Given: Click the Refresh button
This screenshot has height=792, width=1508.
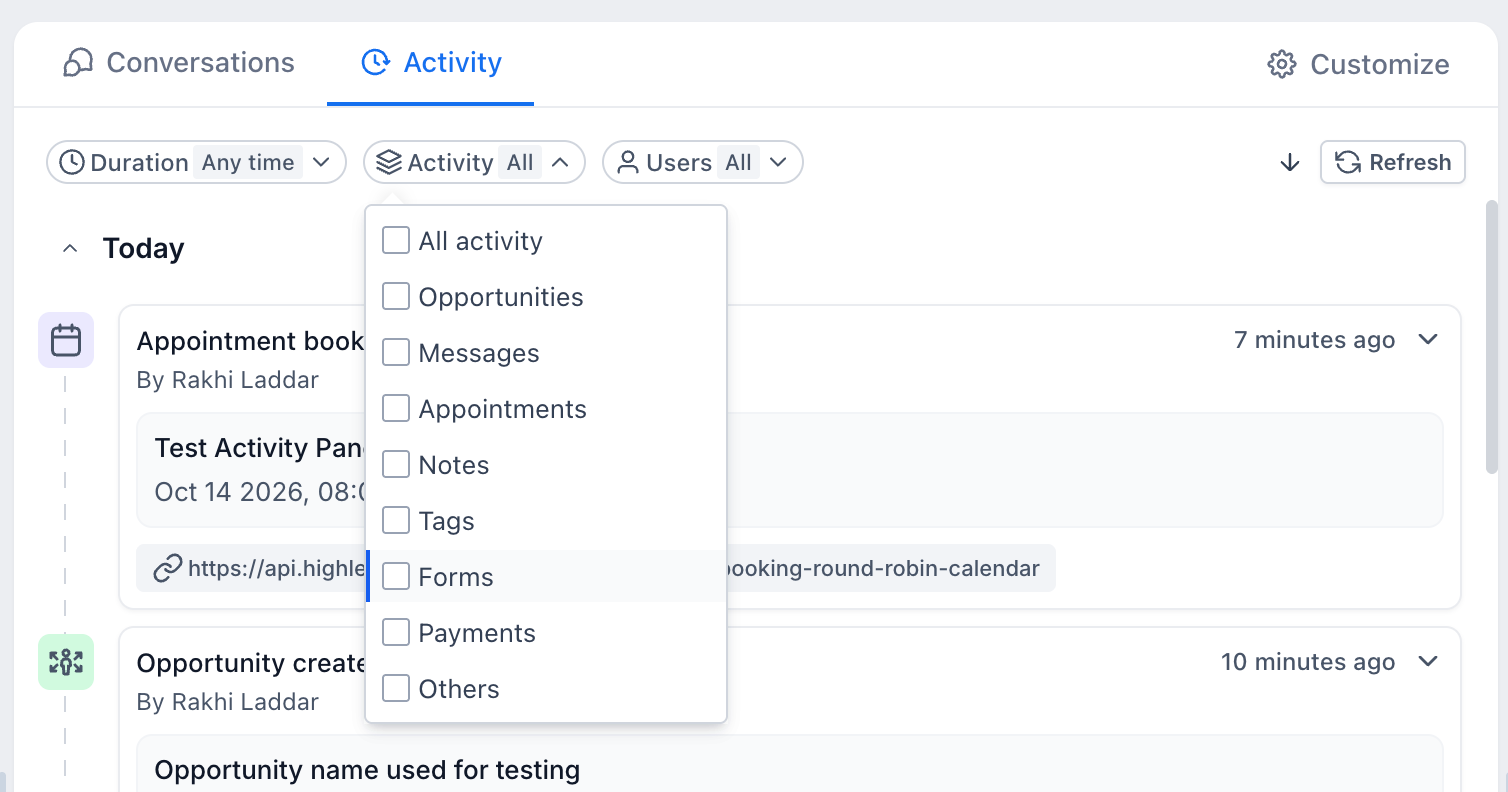Looking at the screenshot, I should [x=1393, y=162].
